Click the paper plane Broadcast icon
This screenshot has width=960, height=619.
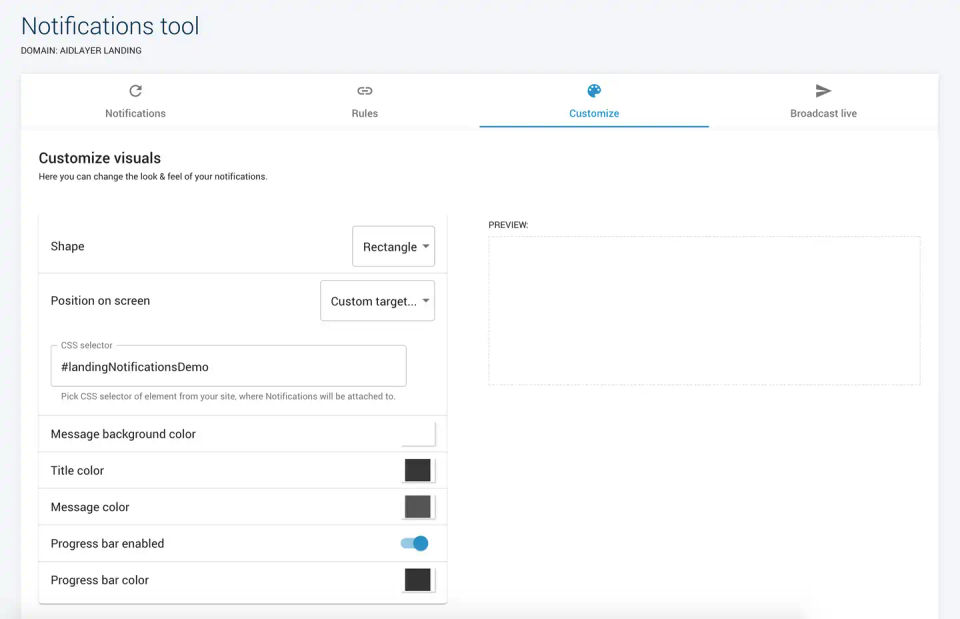[x=823, y=91]
